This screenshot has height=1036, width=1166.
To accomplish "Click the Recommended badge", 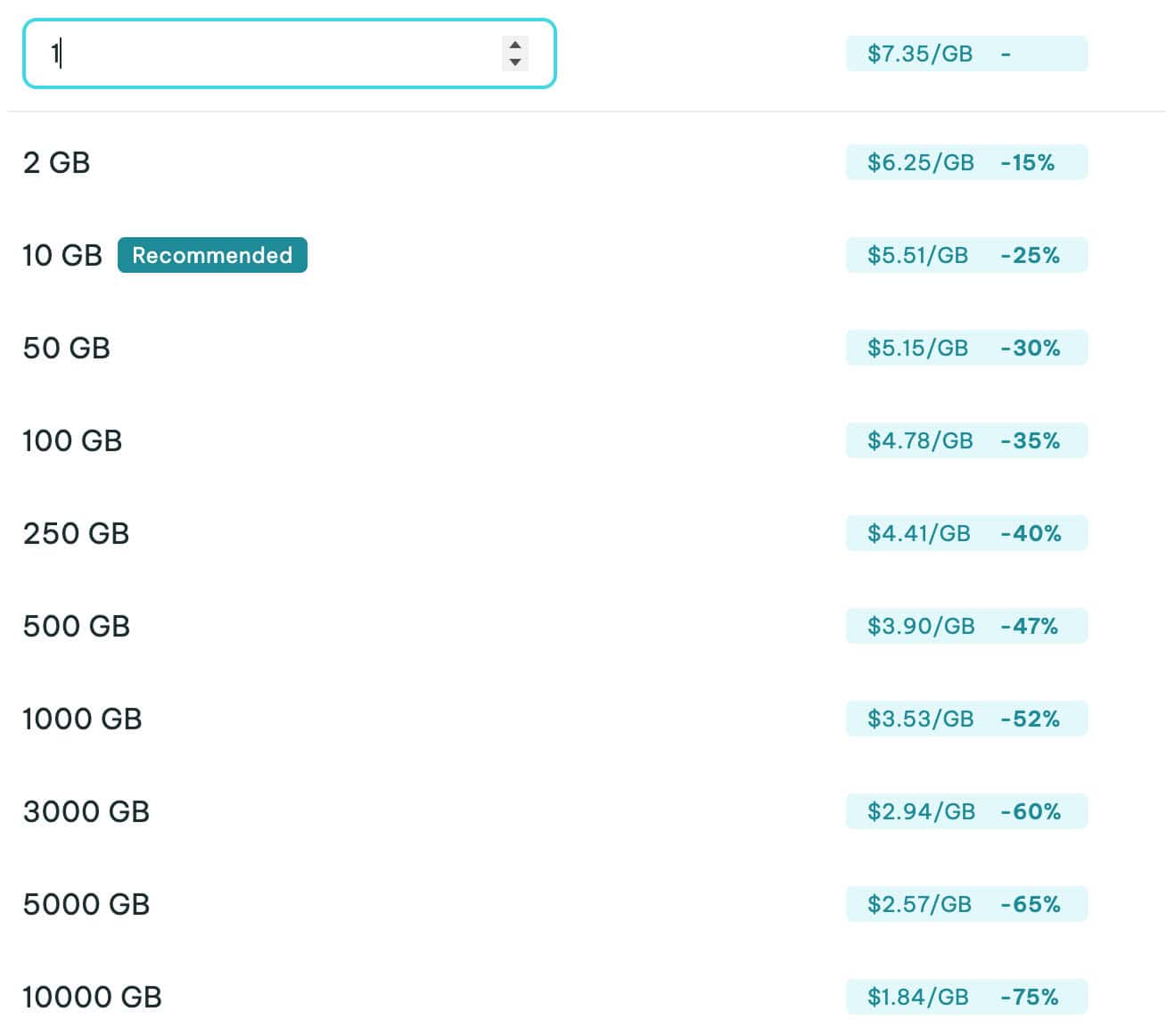I will tap(212, 255).
